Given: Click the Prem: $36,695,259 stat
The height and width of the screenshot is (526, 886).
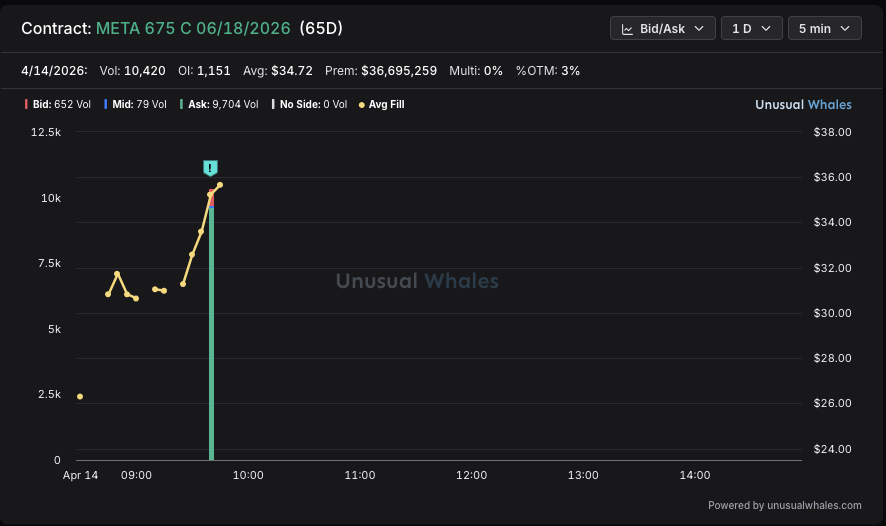Looking at the screenshot, I should pyautogui.click(x=381, y=71).
